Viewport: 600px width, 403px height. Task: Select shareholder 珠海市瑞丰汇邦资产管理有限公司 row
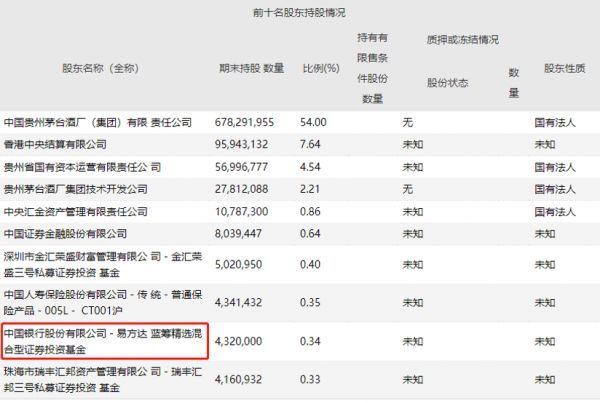click(x=103, y=380)
